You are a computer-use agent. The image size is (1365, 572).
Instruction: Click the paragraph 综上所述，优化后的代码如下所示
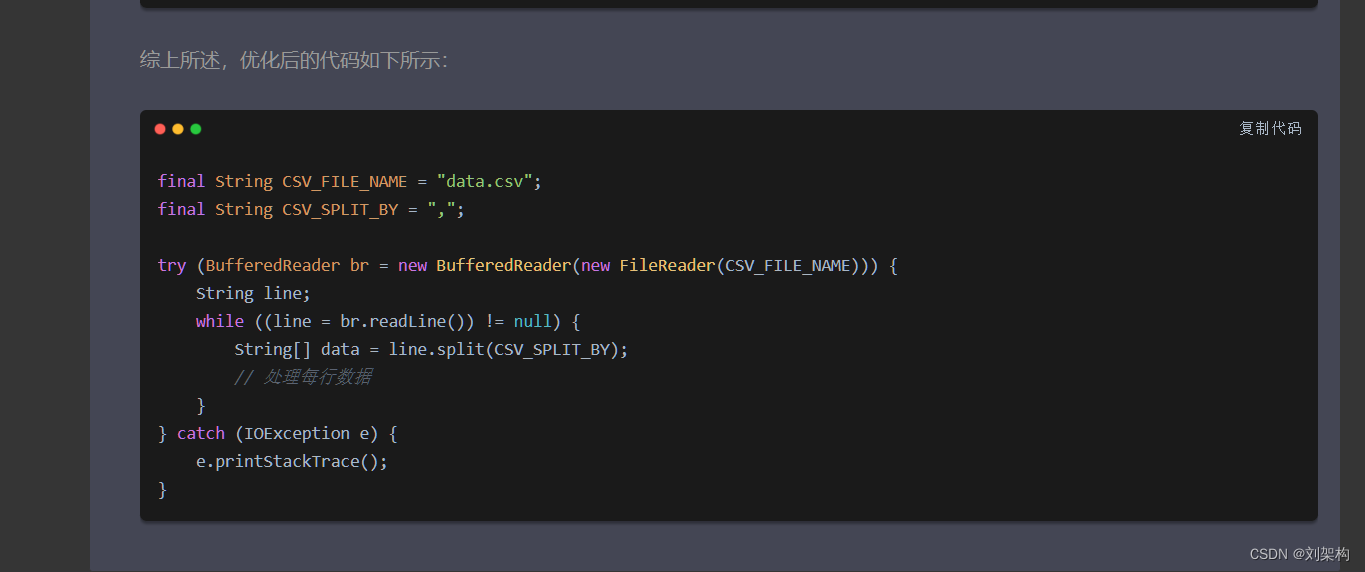coord(294,60)
